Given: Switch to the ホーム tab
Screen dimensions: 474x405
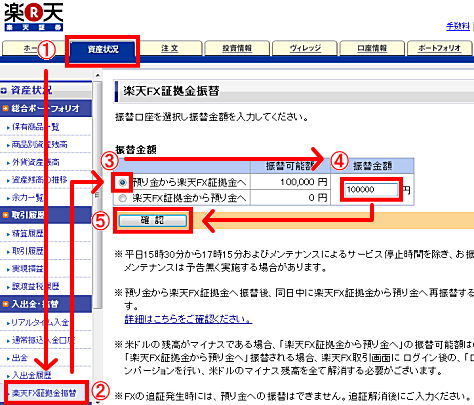Looking at the screenshot, I should tap(33, 48).
